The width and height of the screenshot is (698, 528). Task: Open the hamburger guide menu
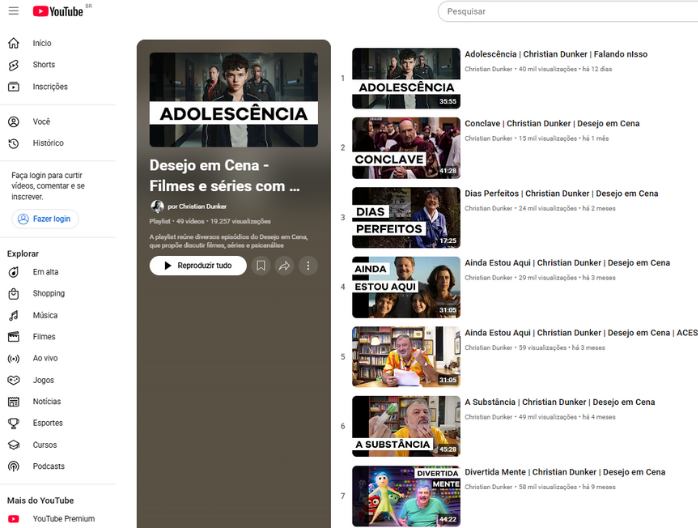pyautogui.click(x=14, y=11)
